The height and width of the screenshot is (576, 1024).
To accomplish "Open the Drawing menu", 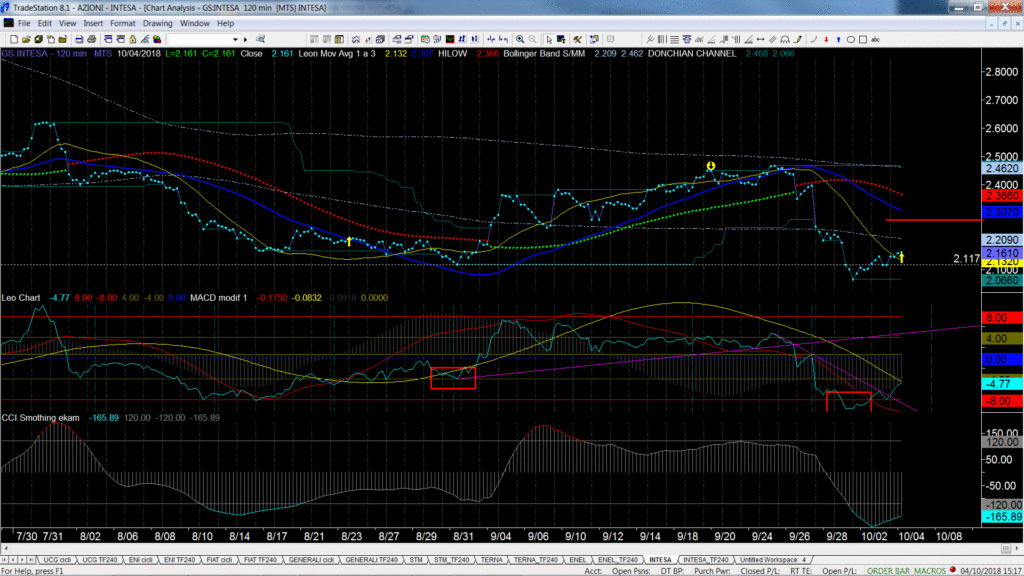I will 157,24.
